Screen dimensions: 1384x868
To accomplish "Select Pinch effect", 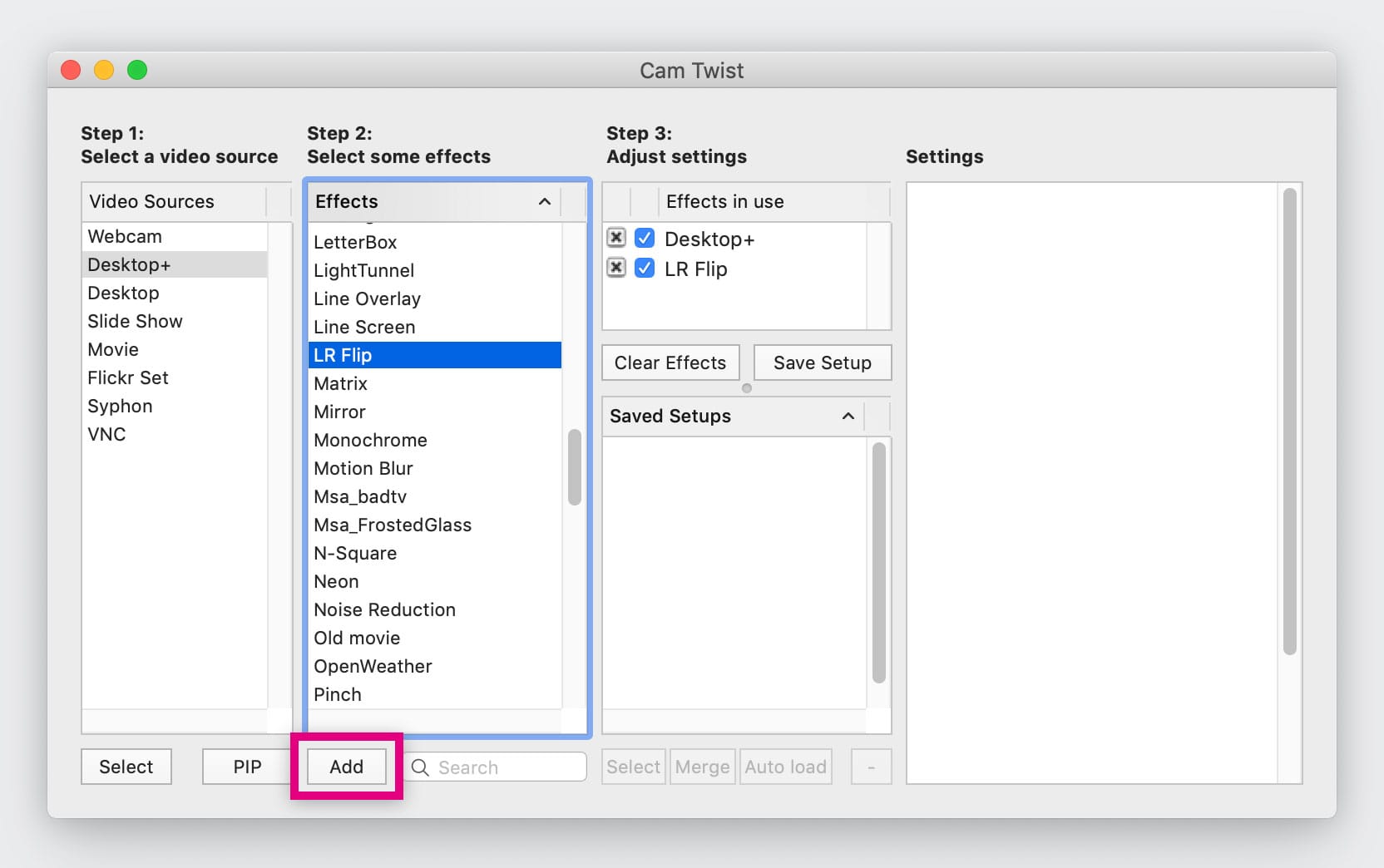I will (435, 694).
